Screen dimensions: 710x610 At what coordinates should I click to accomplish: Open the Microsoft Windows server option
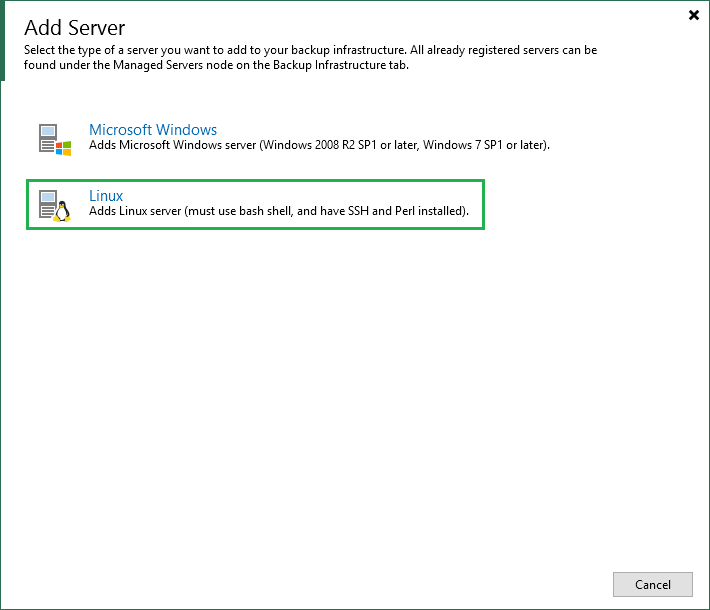(153, 130)
